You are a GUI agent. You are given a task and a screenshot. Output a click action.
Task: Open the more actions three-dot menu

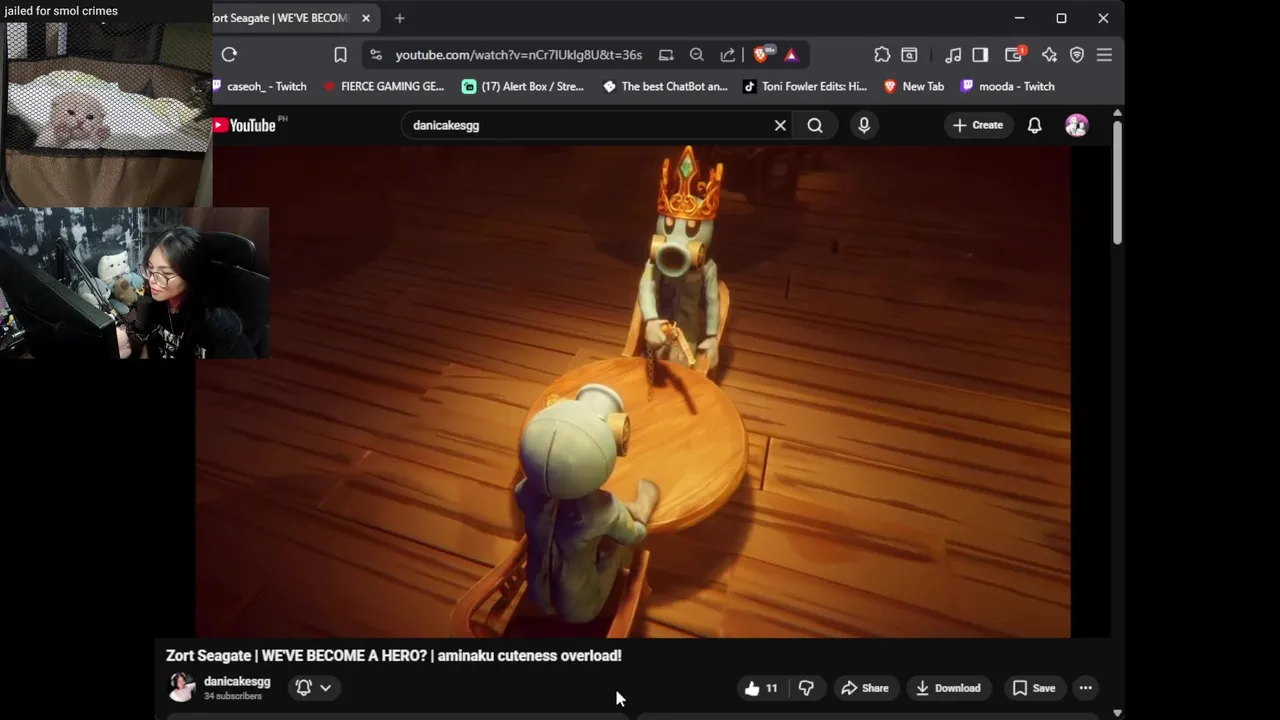(1085, 688)
